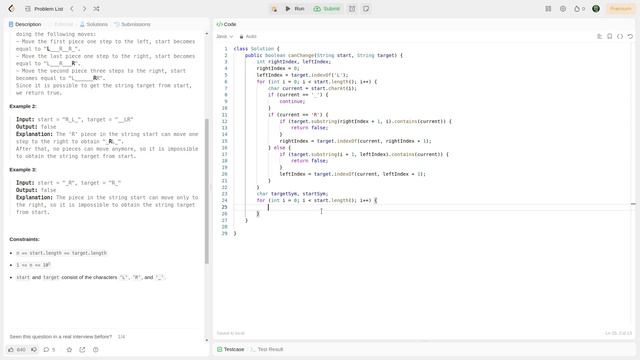Click the 'Saved to local' status text
Screen dimensions: 640x360
[231, 333]
